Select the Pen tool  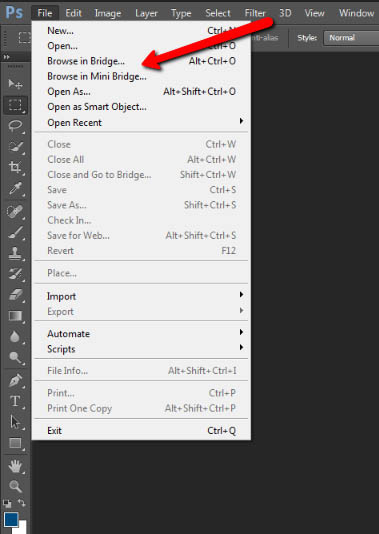15,381
